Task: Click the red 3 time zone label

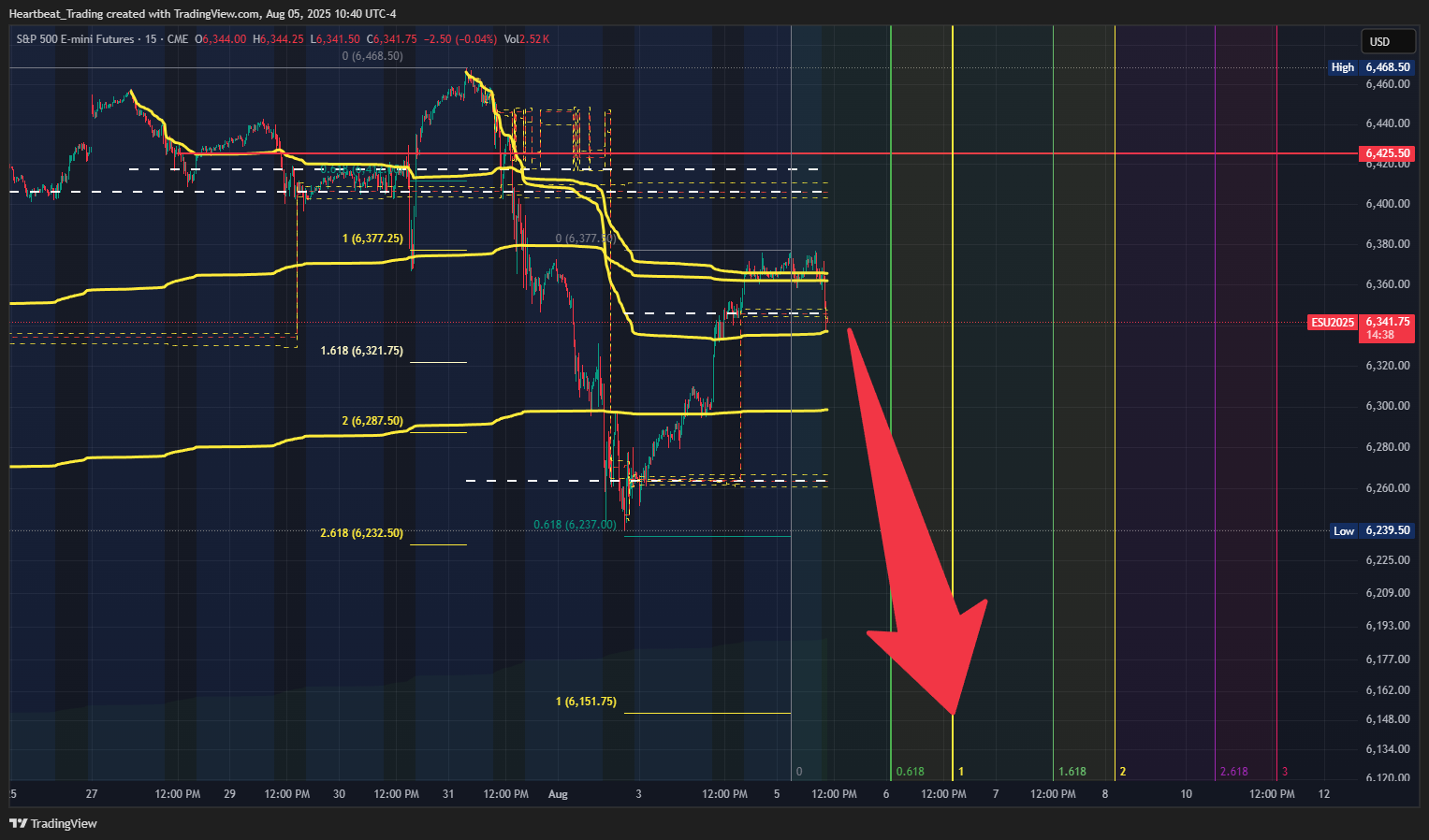Action: tap(1285, 772)
